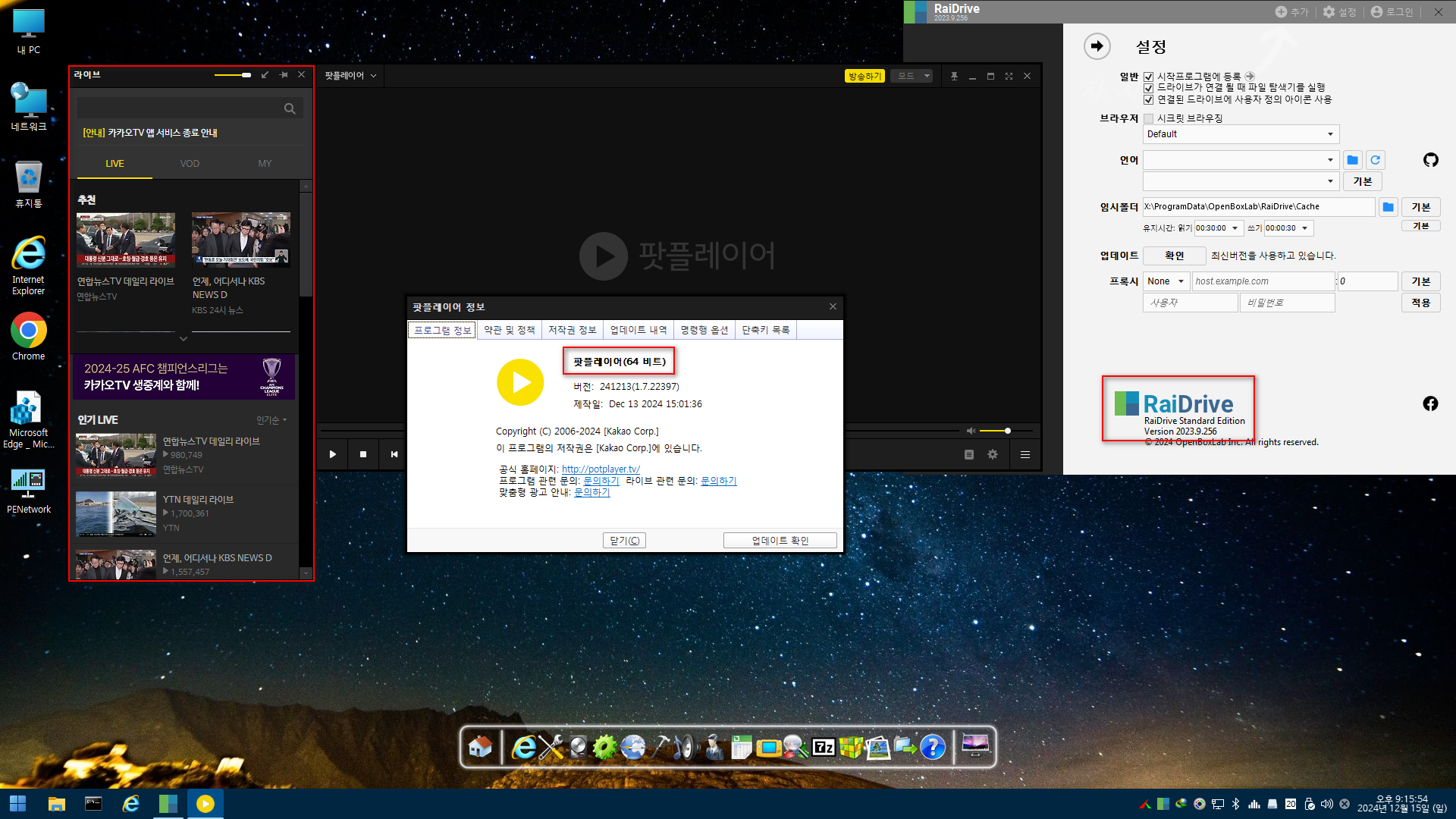Click the always-on-top pin icon in PotPlayer title bar
Image resolution: width=1456 pixels, height=819 pixels.
tap(954, 76)
